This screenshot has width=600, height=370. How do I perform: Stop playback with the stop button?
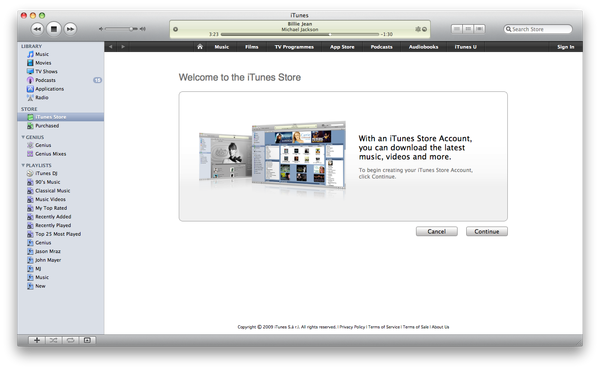tap(54, 29)
